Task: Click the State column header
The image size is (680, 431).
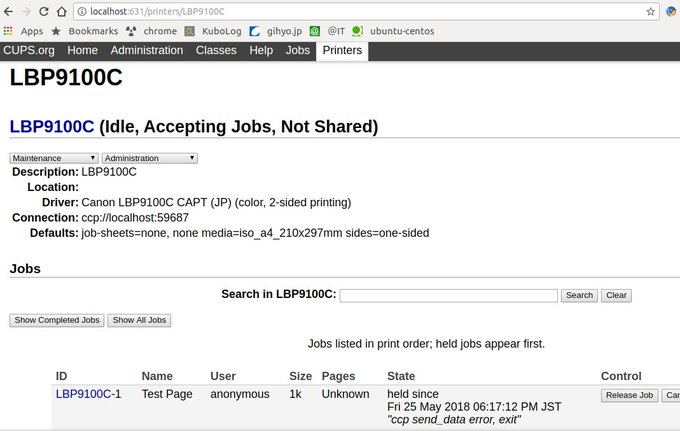Action: click(x=401, y=376)
